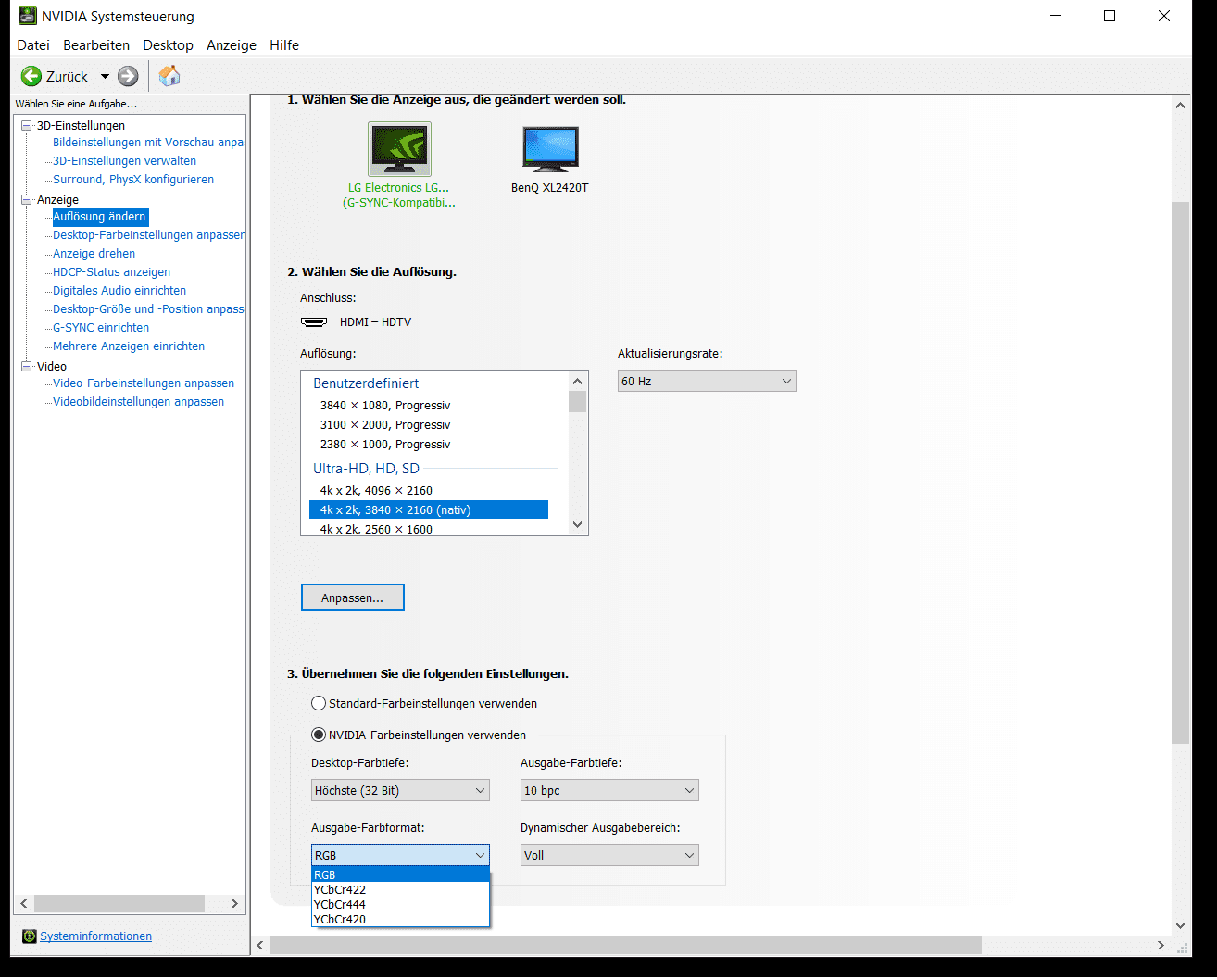
Task: Open Videobildeinstellungen anpassen
Action: [x=138, y=402]
